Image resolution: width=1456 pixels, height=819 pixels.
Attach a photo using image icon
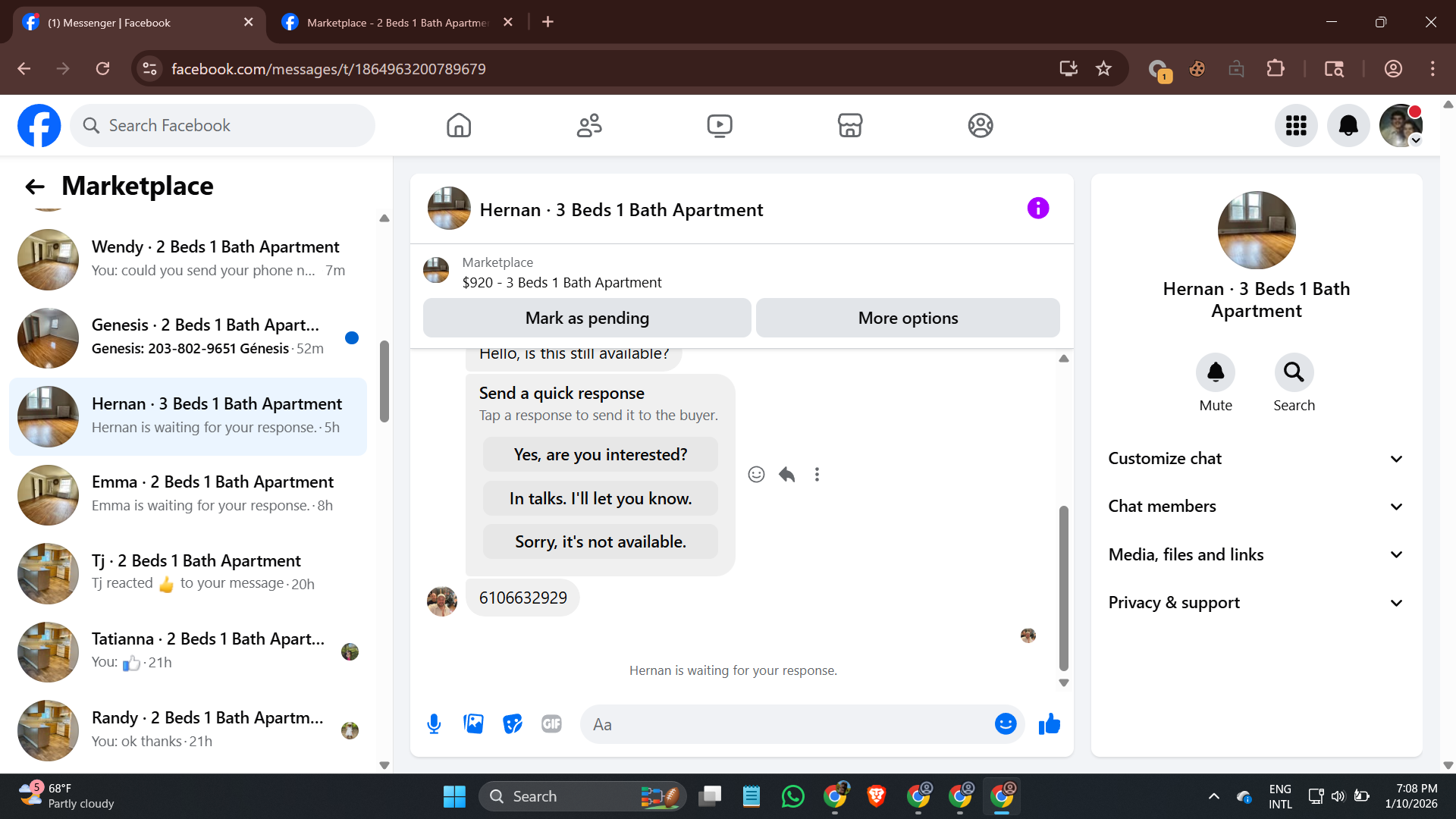[x=473, y=724]
